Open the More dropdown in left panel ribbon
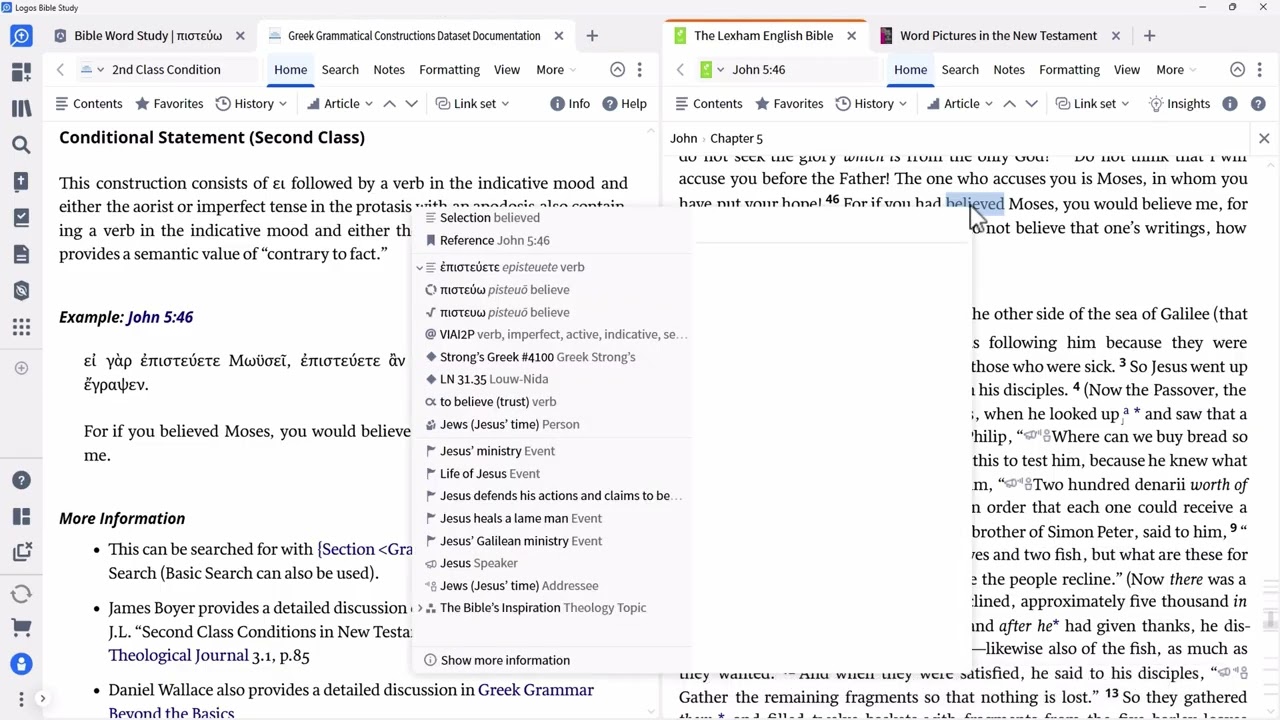 pos(556,70)
